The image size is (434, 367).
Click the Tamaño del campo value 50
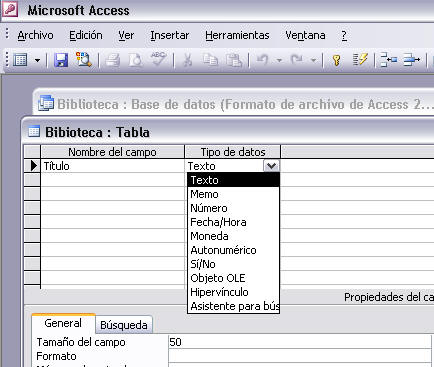300,342
